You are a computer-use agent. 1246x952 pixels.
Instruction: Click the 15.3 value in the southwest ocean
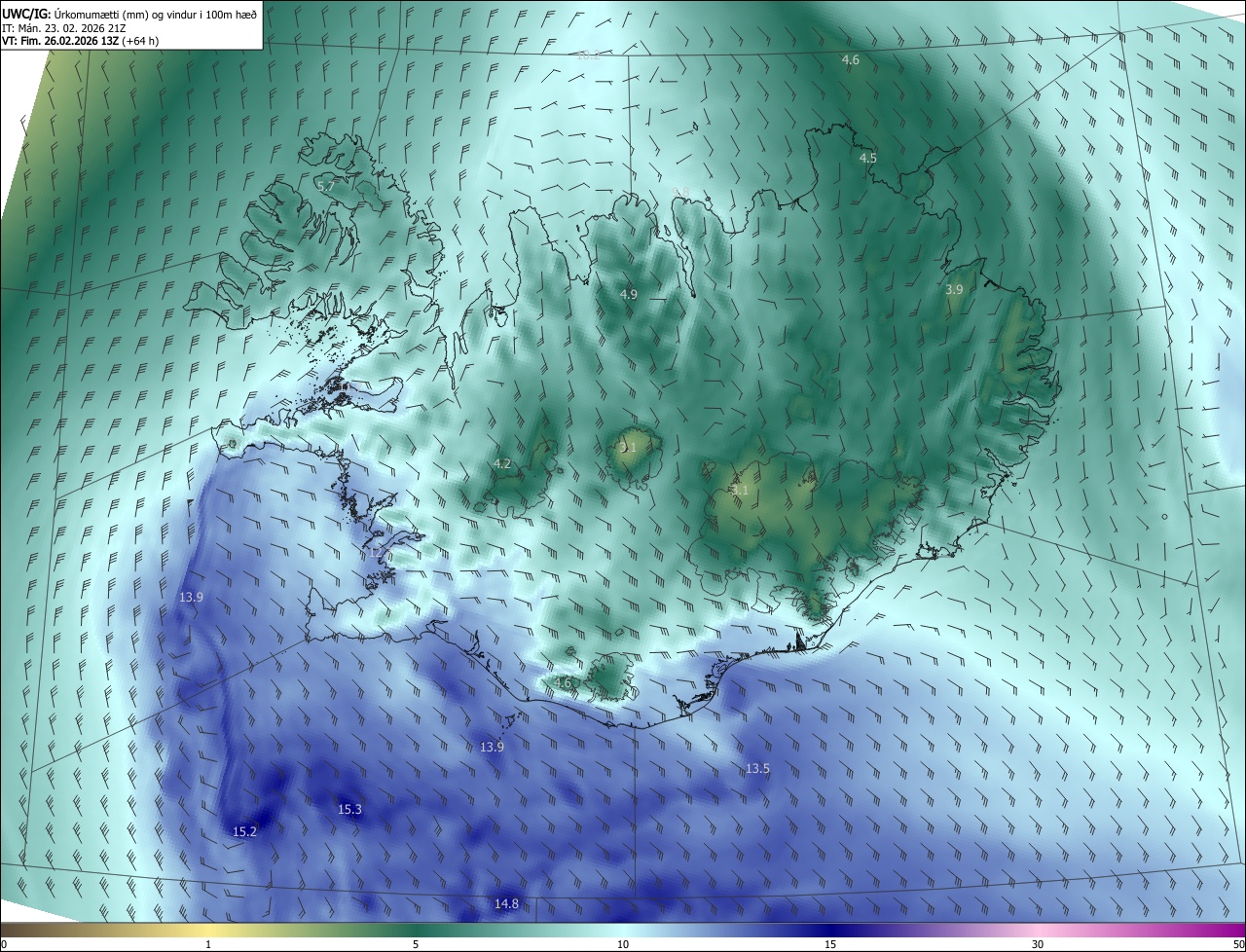click(x=349, y=810)
